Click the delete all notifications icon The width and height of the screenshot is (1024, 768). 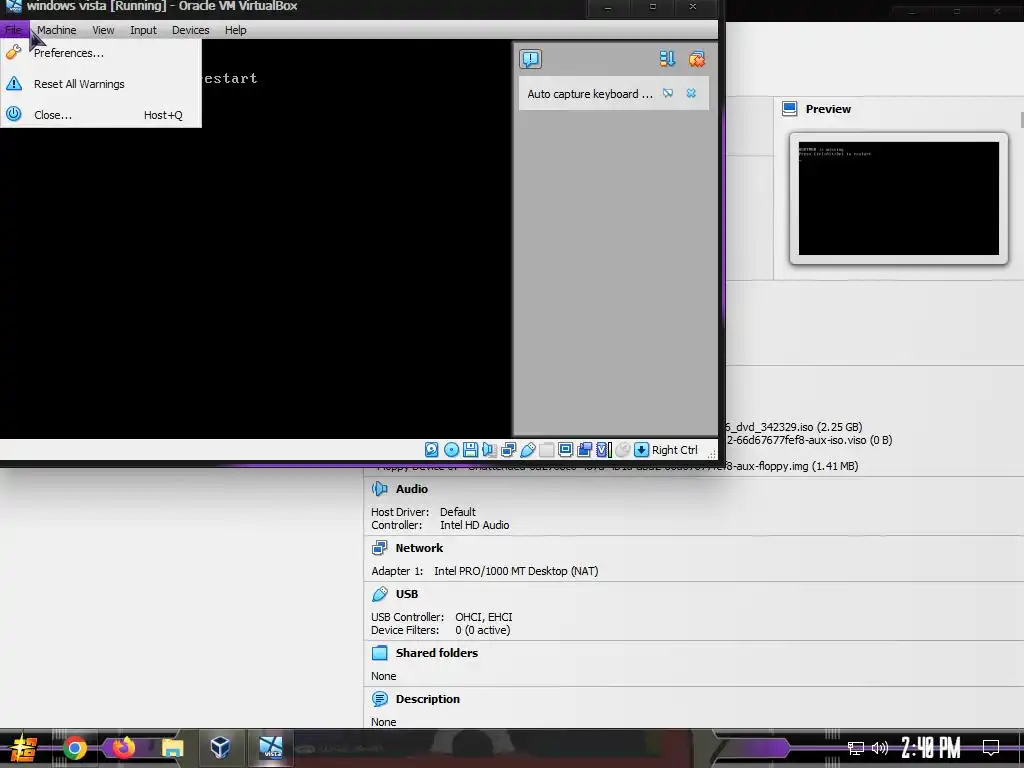click(697, 59)
